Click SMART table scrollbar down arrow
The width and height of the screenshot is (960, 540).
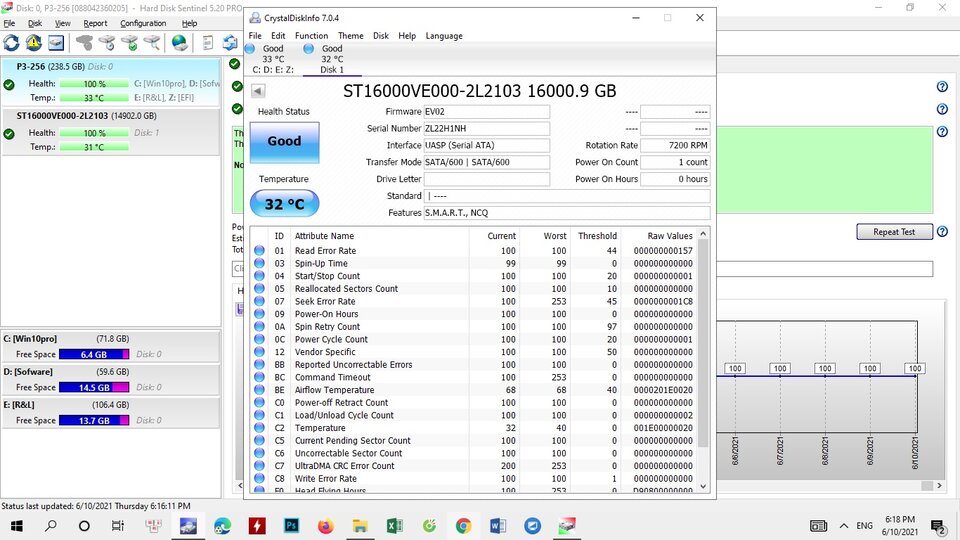[x=703, y=486]
